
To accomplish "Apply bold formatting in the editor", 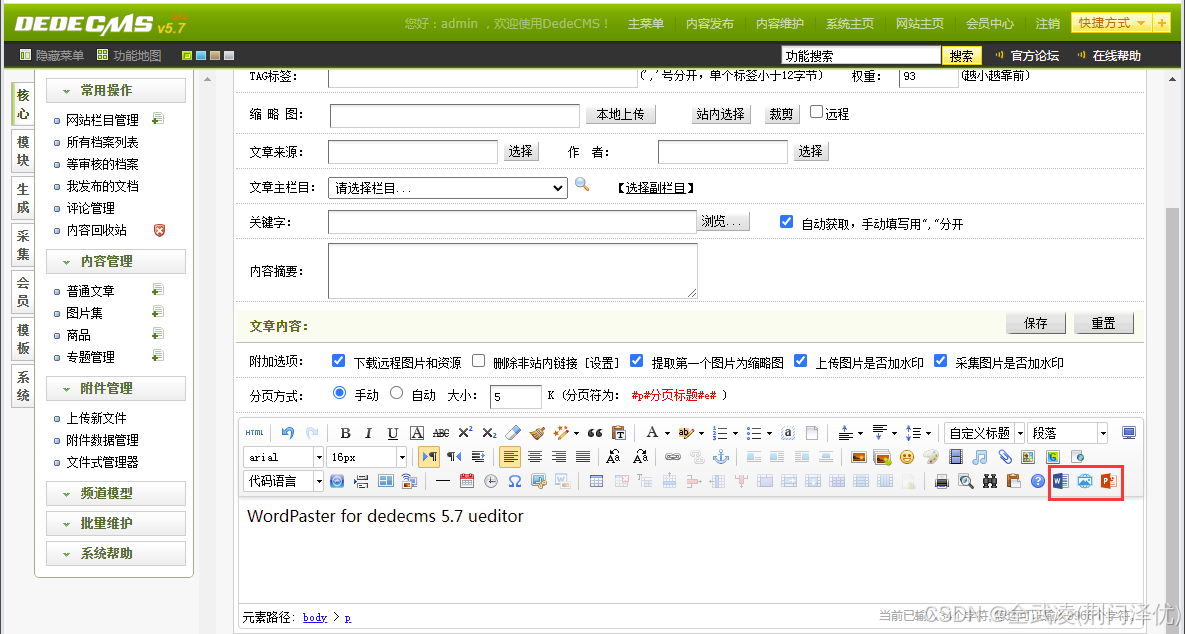I will (x=345, y=433).
